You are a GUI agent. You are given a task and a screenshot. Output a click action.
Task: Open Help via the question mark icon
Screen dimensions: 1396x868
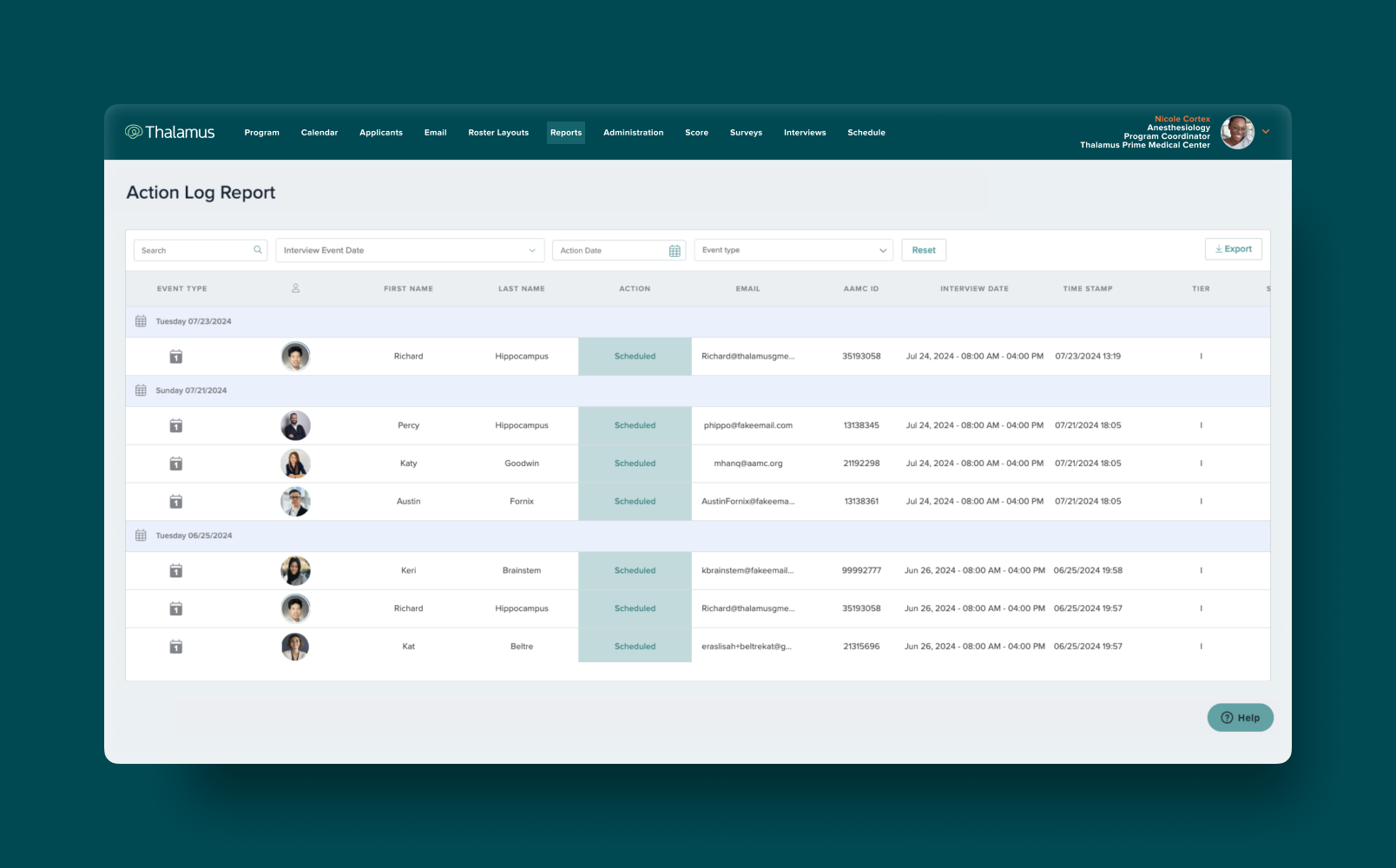coord(1226,718)
